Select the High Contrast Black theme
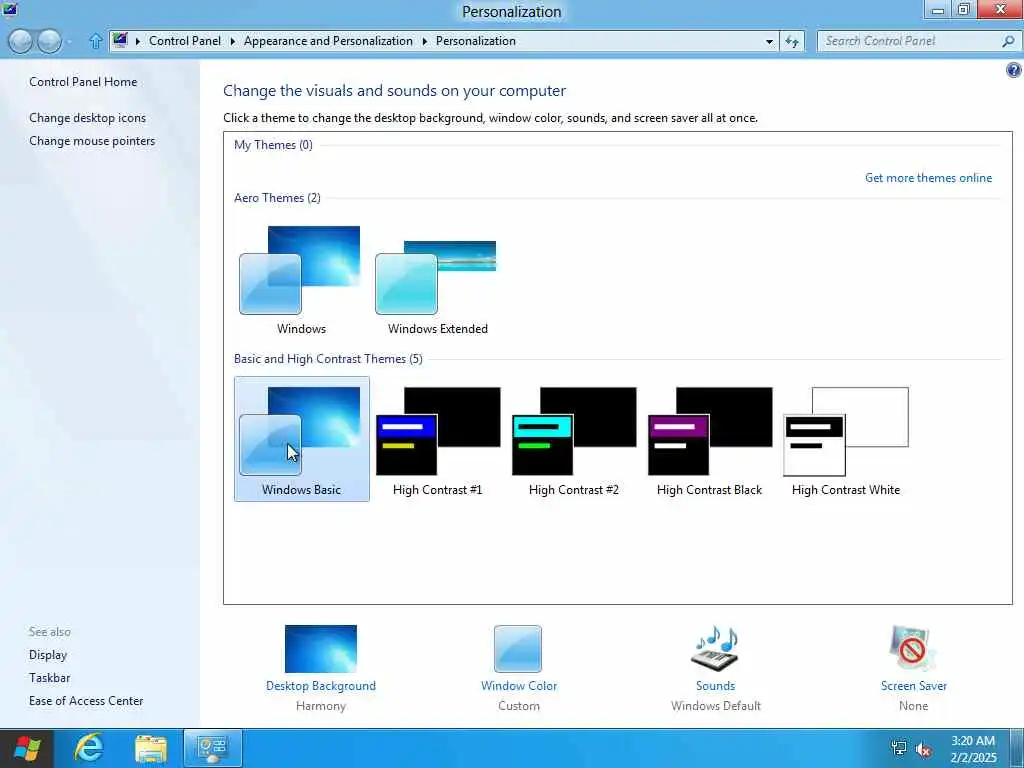Screen dimensions: 1024x768 tap(710, 439)
